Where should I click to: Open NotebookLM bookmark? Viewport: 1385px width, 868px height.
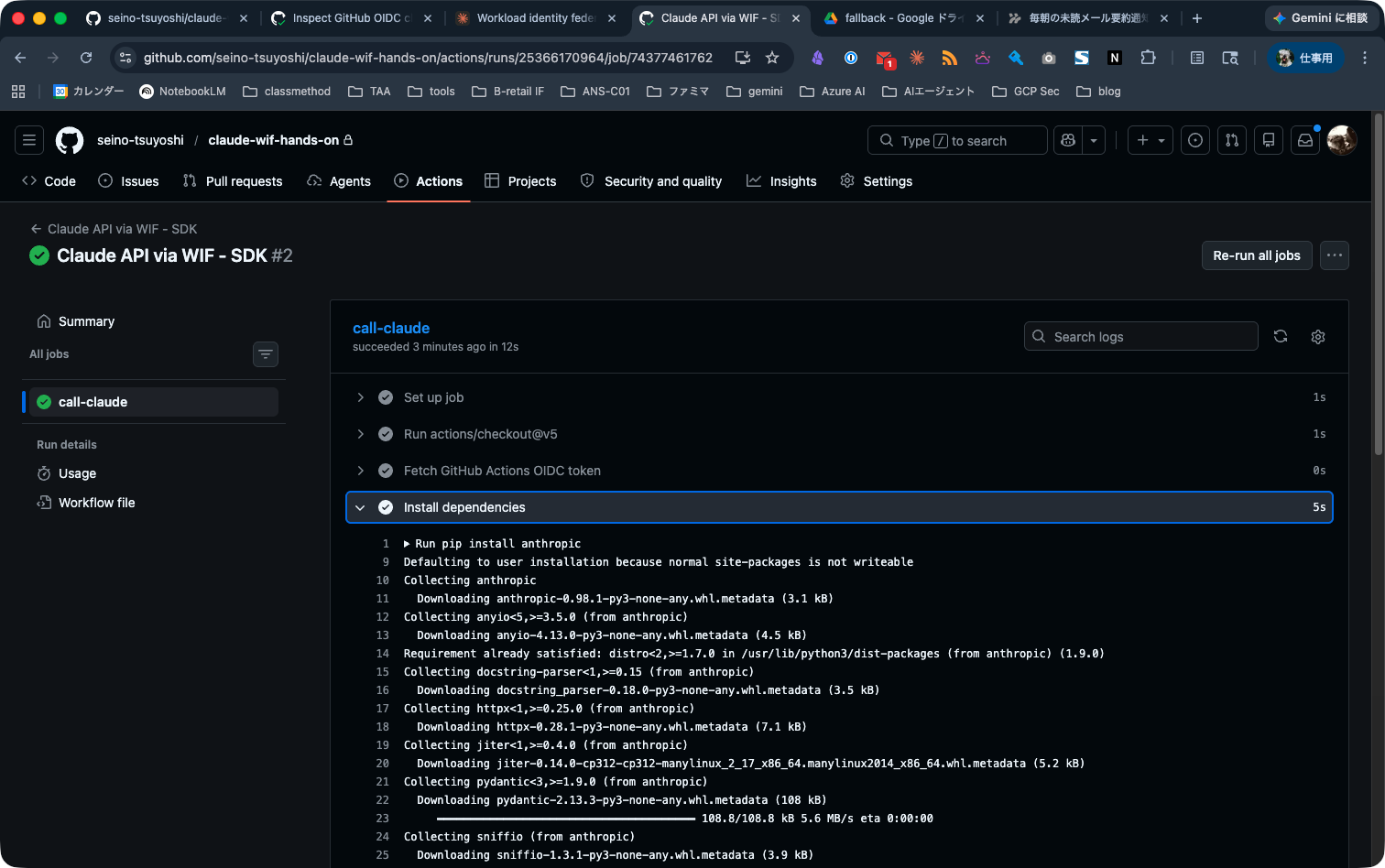182,92
